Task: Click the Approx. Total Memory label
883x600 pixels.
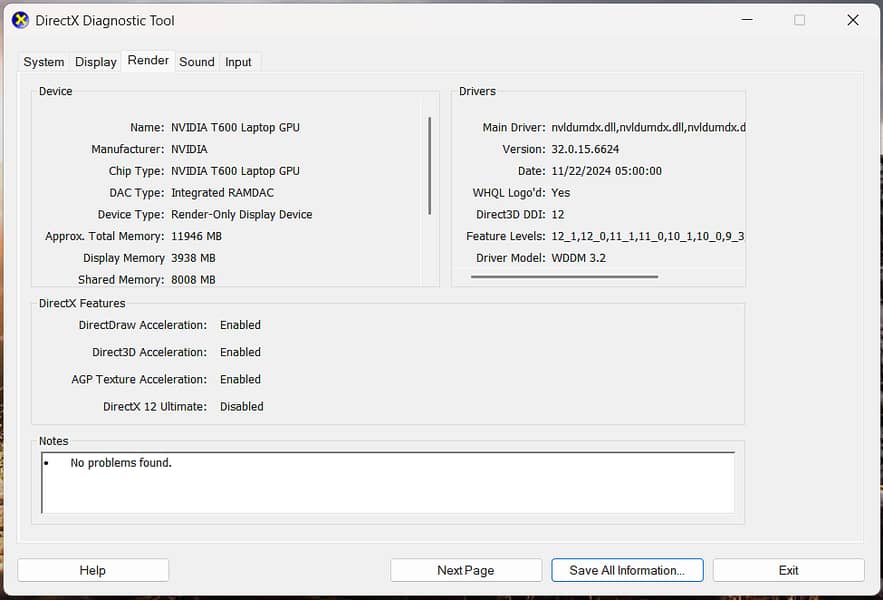Action: [105, 236]
